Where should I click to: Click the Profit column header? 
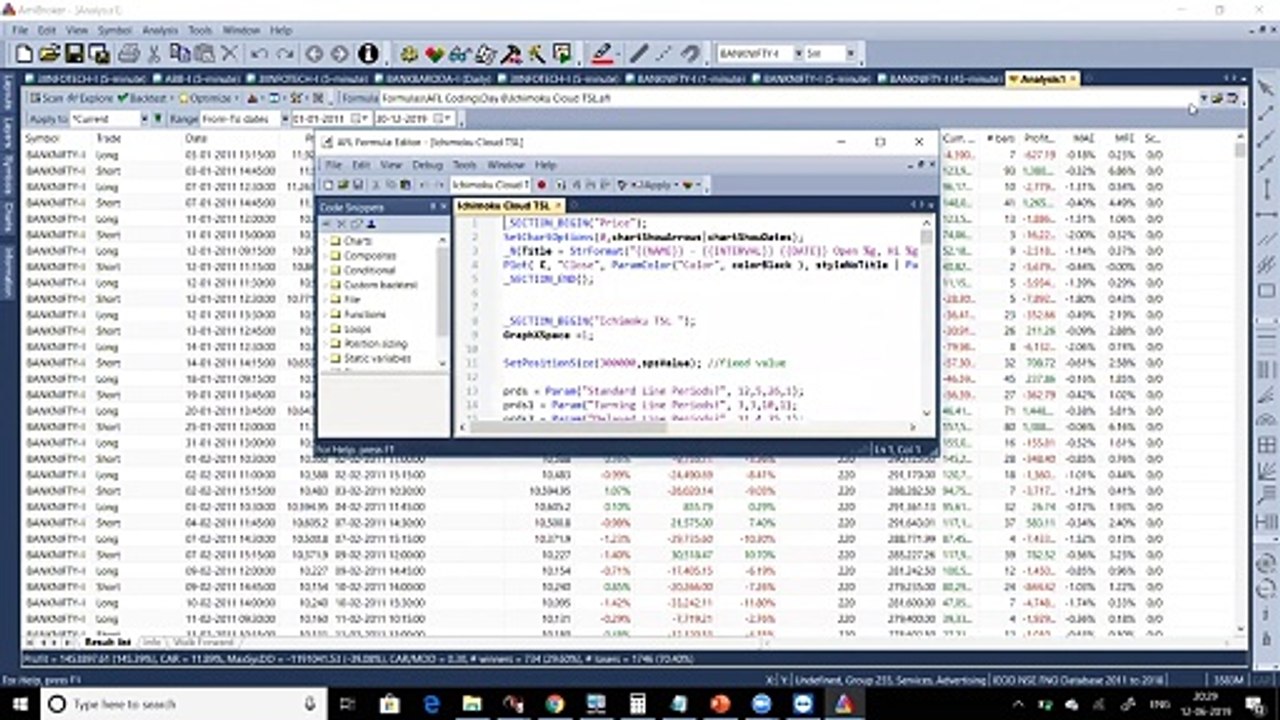[1039, 138]
